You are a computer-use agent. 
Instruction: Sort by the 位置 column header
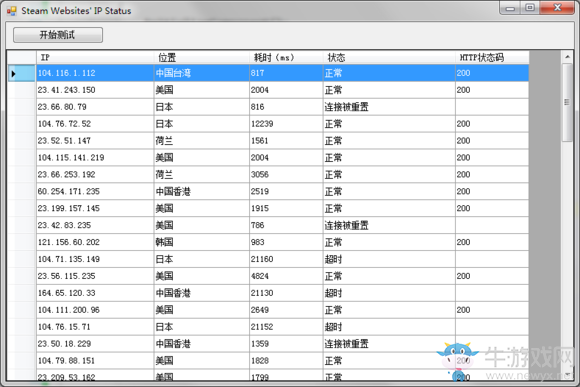pos(202,57)
